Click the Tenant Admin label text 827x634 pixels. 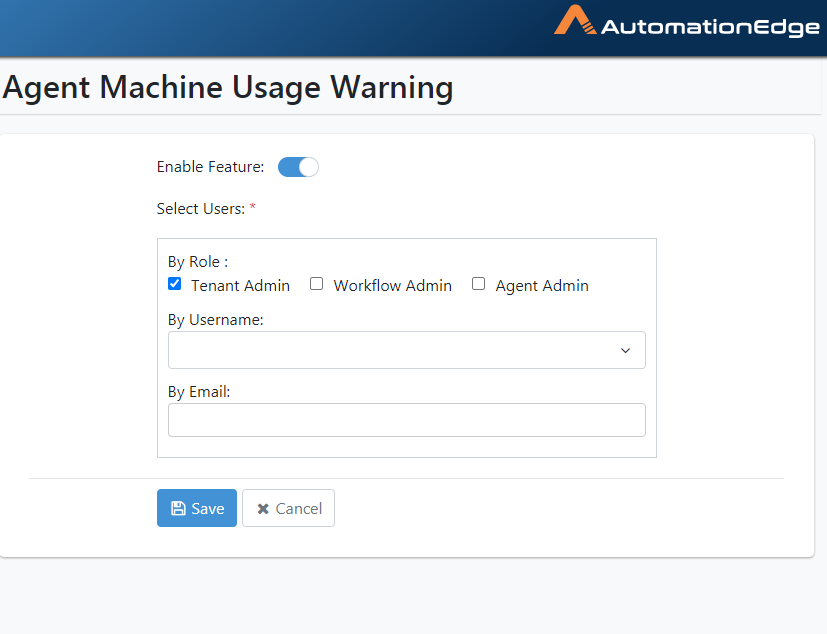pyautogui.click(x=241, y=285)
